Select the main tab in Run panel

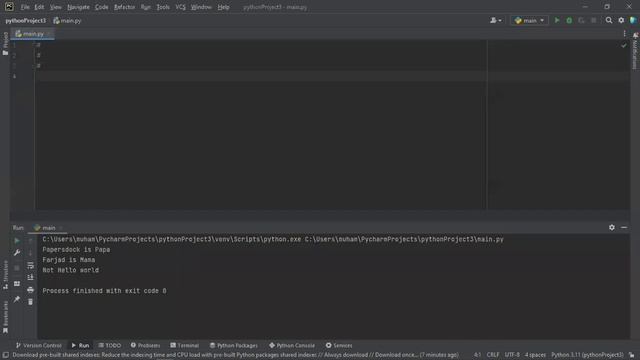tap(48, 228)
